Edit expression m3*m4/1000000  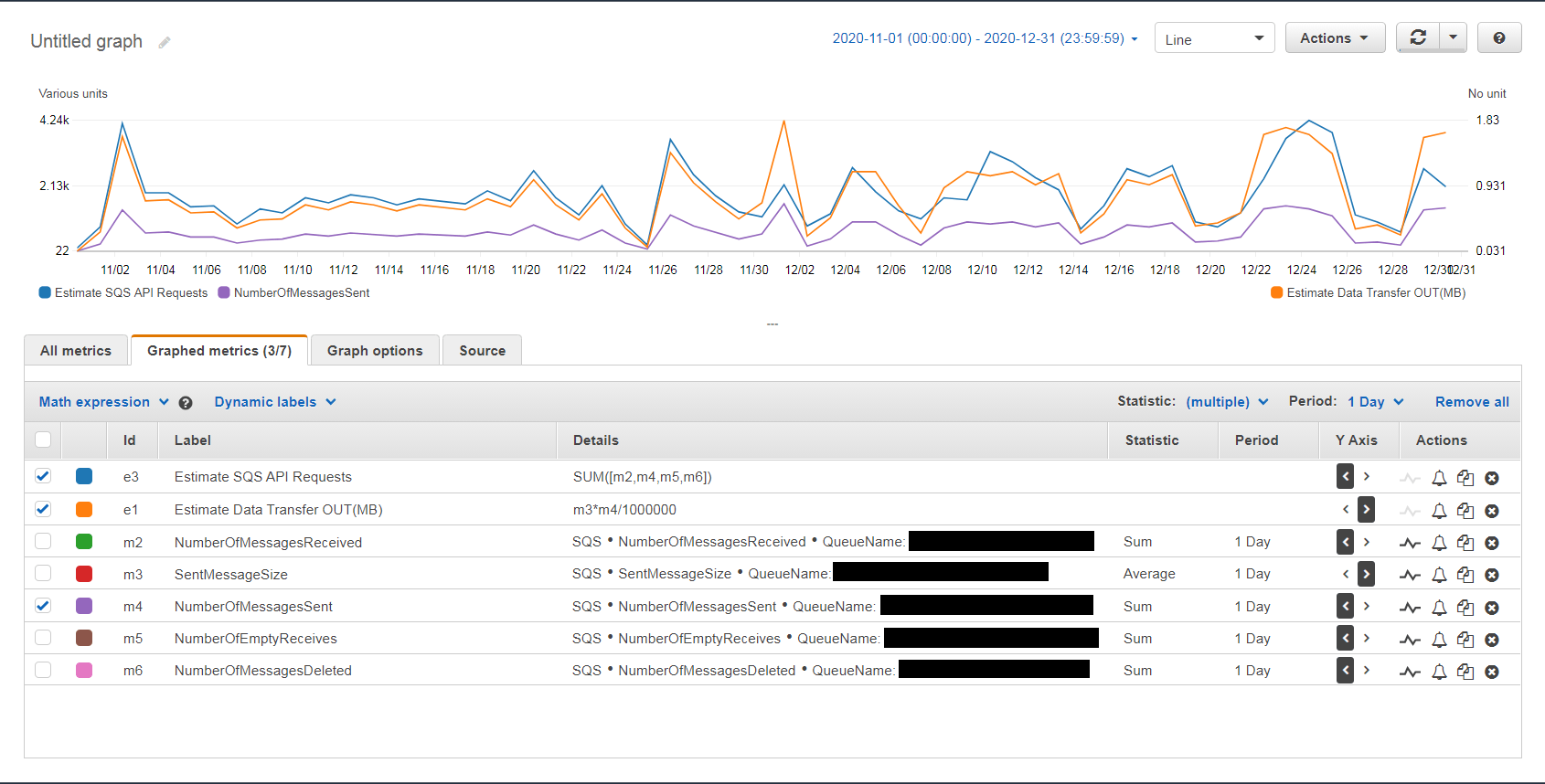tap(625, 510)
